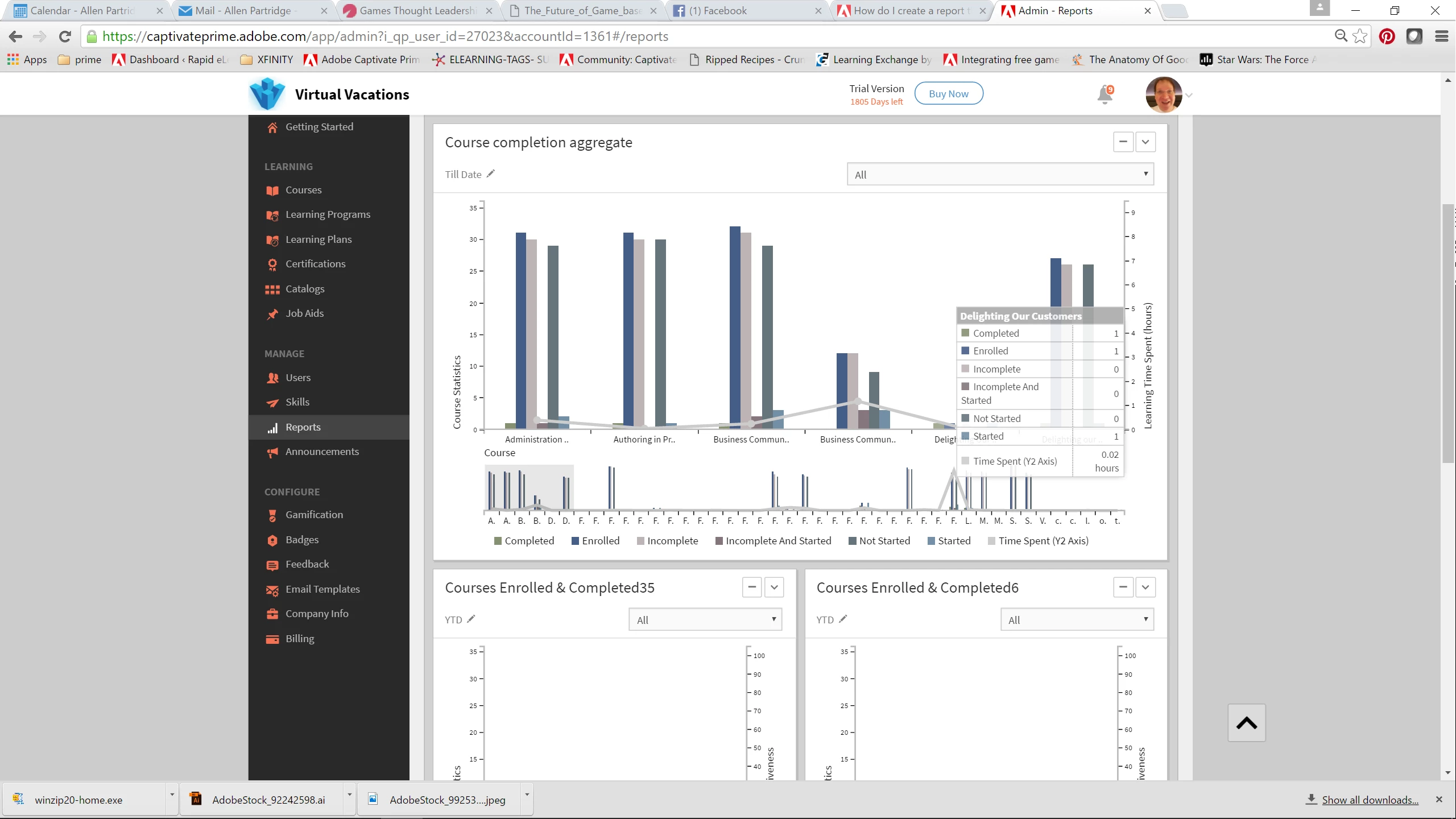Click the scroll-to-top arrow button
This screenshot has height=819, width=1456.
click(1246, 723)
